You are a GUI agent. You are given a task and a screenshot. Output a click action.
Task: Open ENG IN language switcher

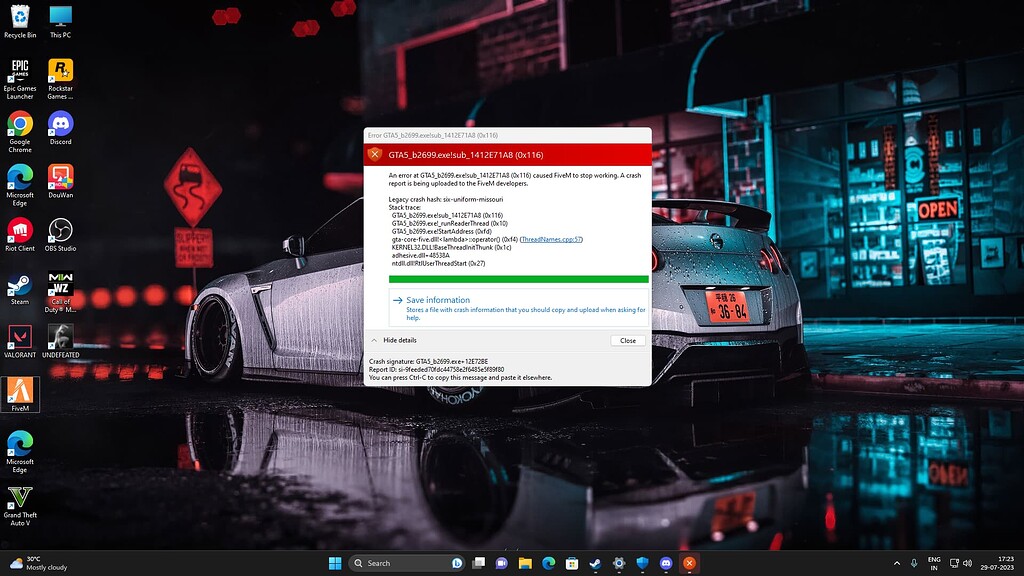coord(934,563)
